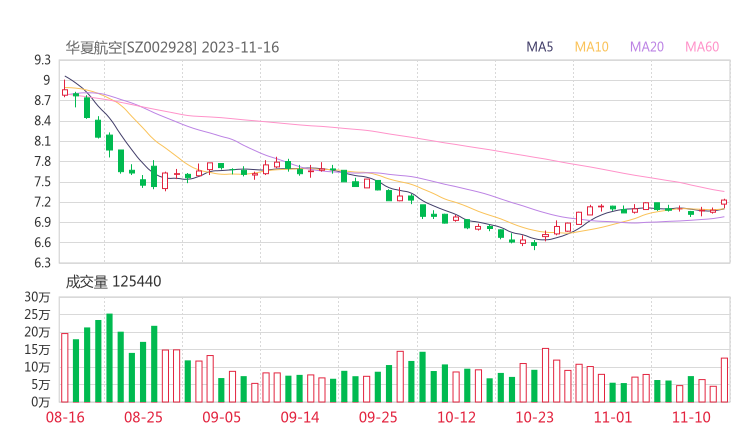Click the 7.8 price axis label
740x440 pixels.
tap(42, 161)
